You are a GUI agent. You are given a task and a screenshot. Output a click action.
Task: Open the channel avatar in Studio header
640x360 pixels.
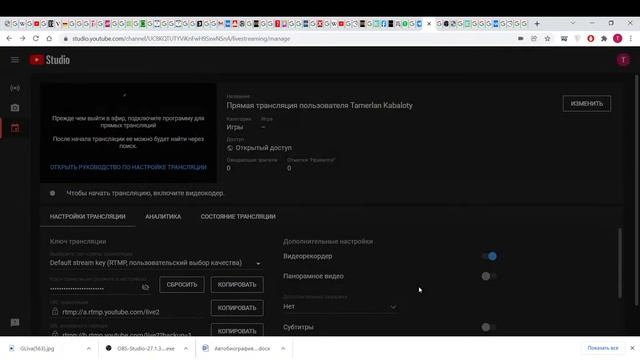(x=623, y=60)
